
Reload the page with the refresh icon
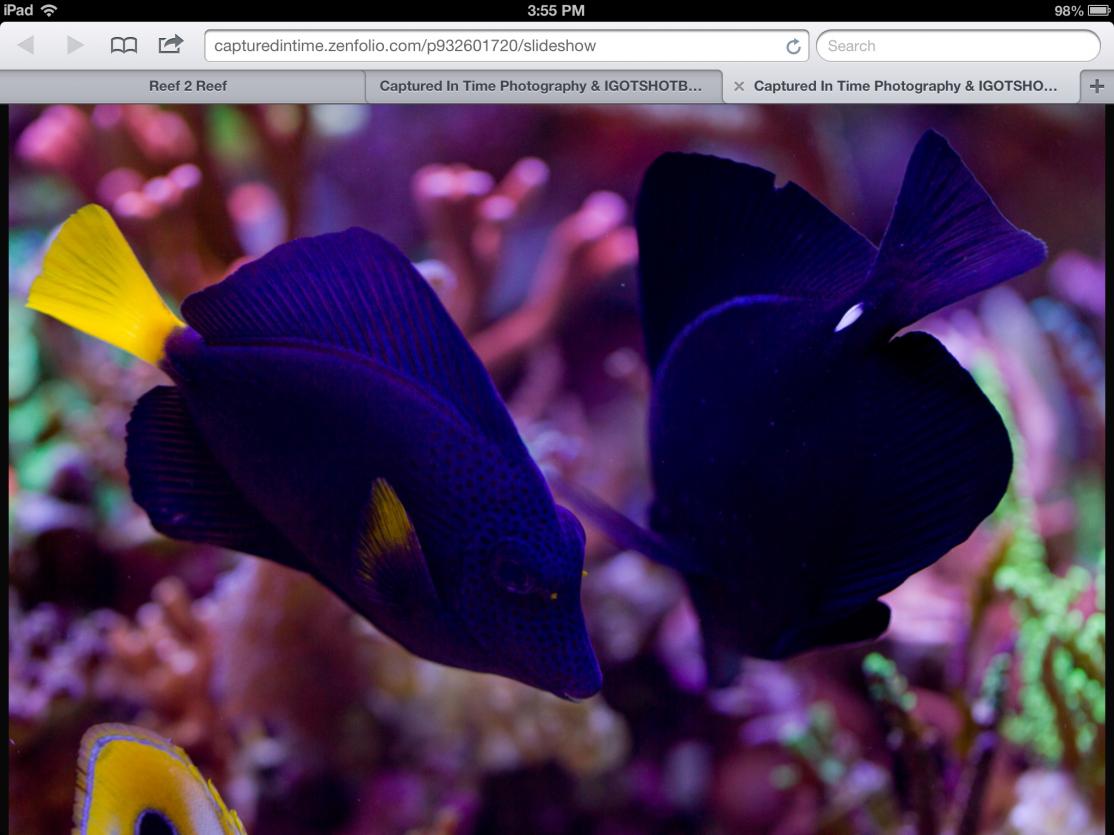tap(793, 46)
